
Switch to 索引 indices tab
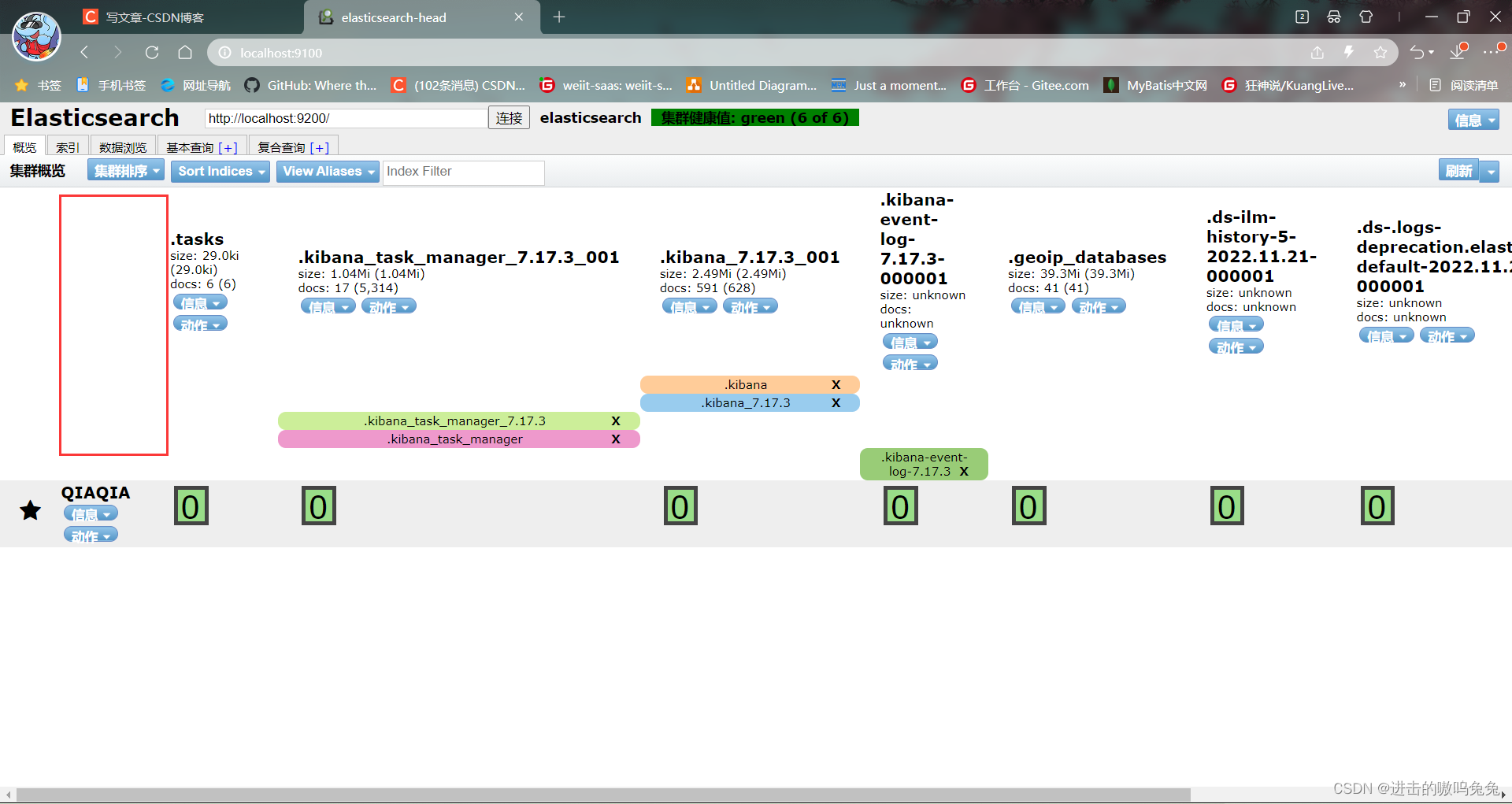68,146
